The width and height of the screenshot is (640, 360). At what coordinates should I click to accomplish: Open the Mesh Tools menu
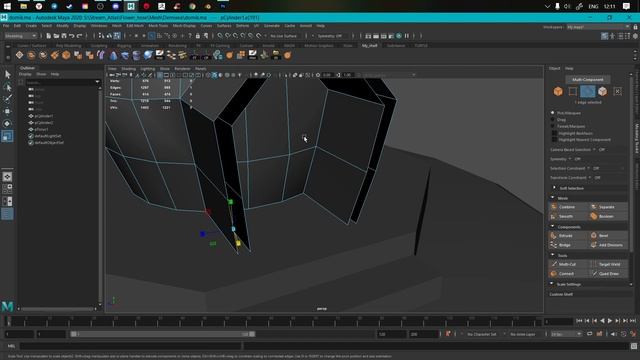(x=158, y=26)
